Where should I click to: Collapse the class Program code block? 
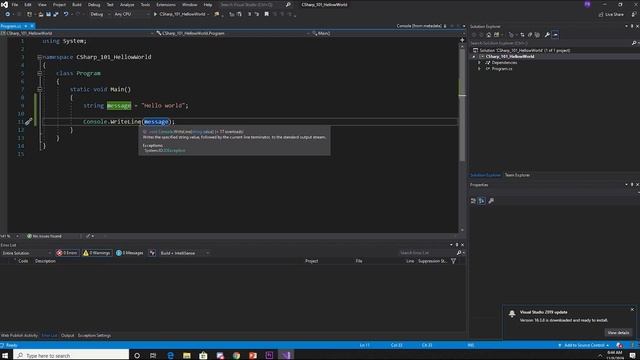40,73
